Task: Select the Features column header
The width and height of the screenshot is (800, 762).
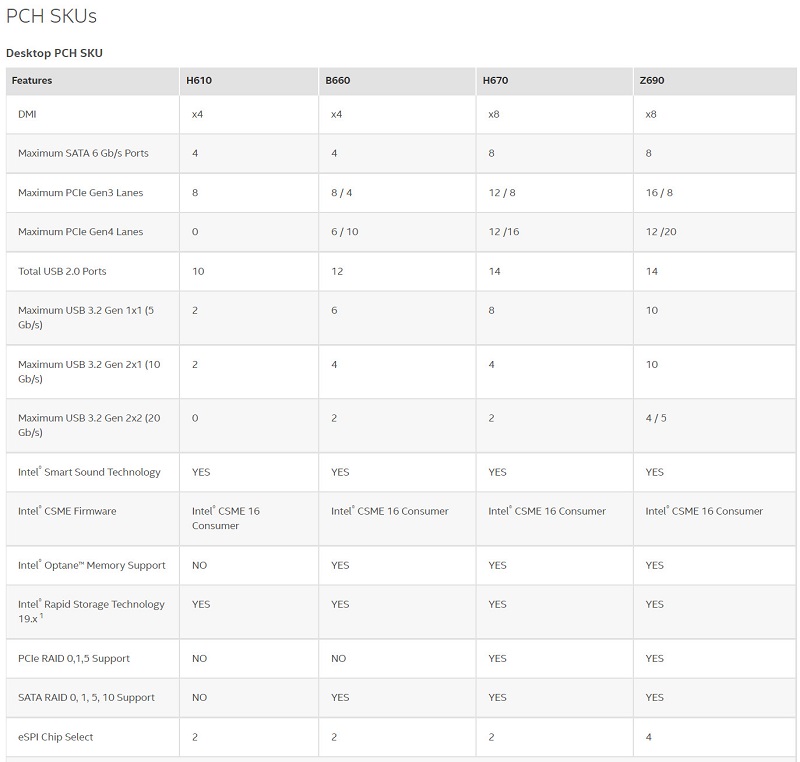Action: [32, 80]
